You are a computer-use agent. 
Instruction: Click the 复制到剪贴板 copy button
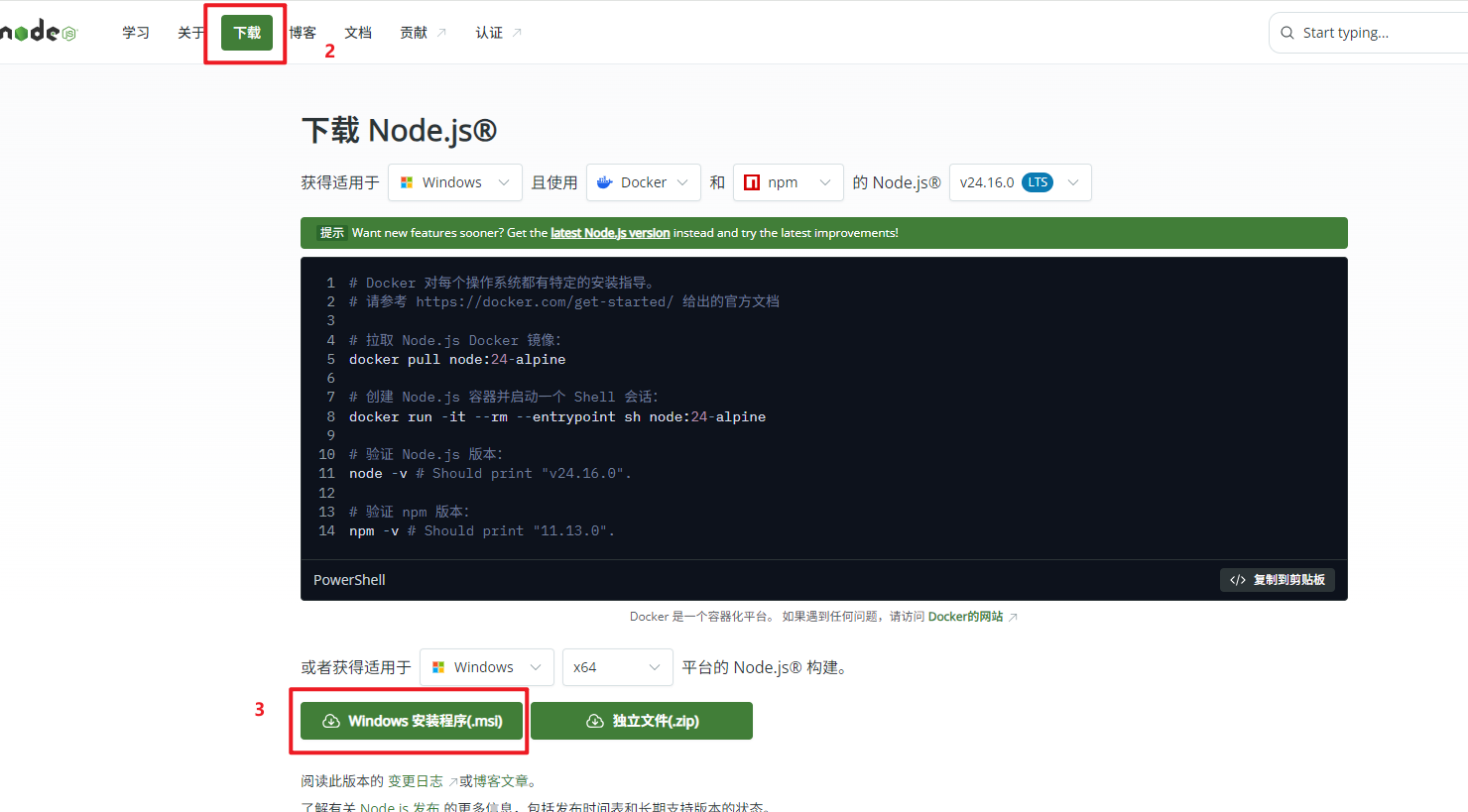pos(1278,580)
